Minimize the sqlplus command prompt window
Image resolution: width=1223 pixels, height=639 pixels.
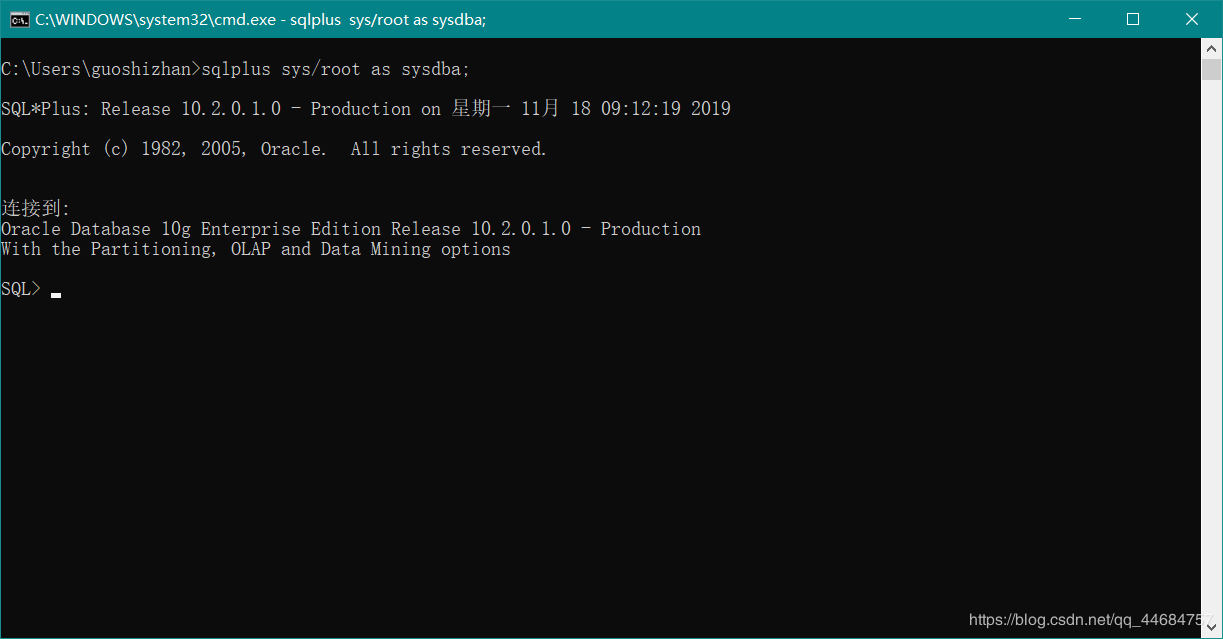click(1075, 19)
